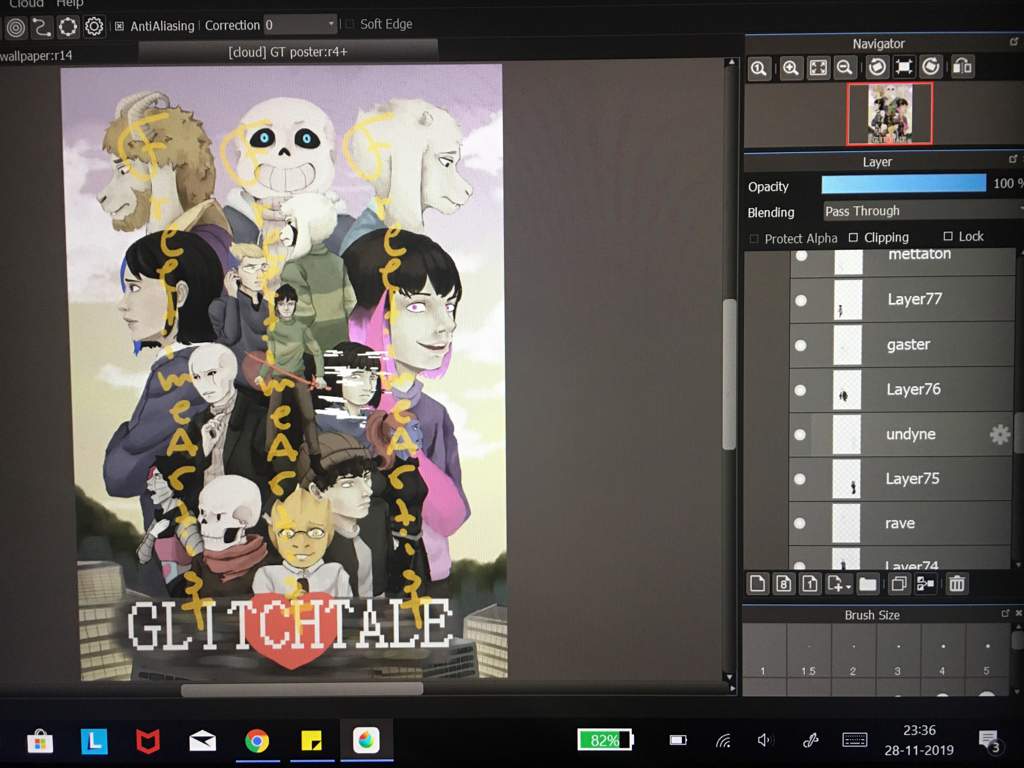Hide the rave layer
Viewport: 1024px width, 768px height.
pyautogui.click(x=799, y=523)
